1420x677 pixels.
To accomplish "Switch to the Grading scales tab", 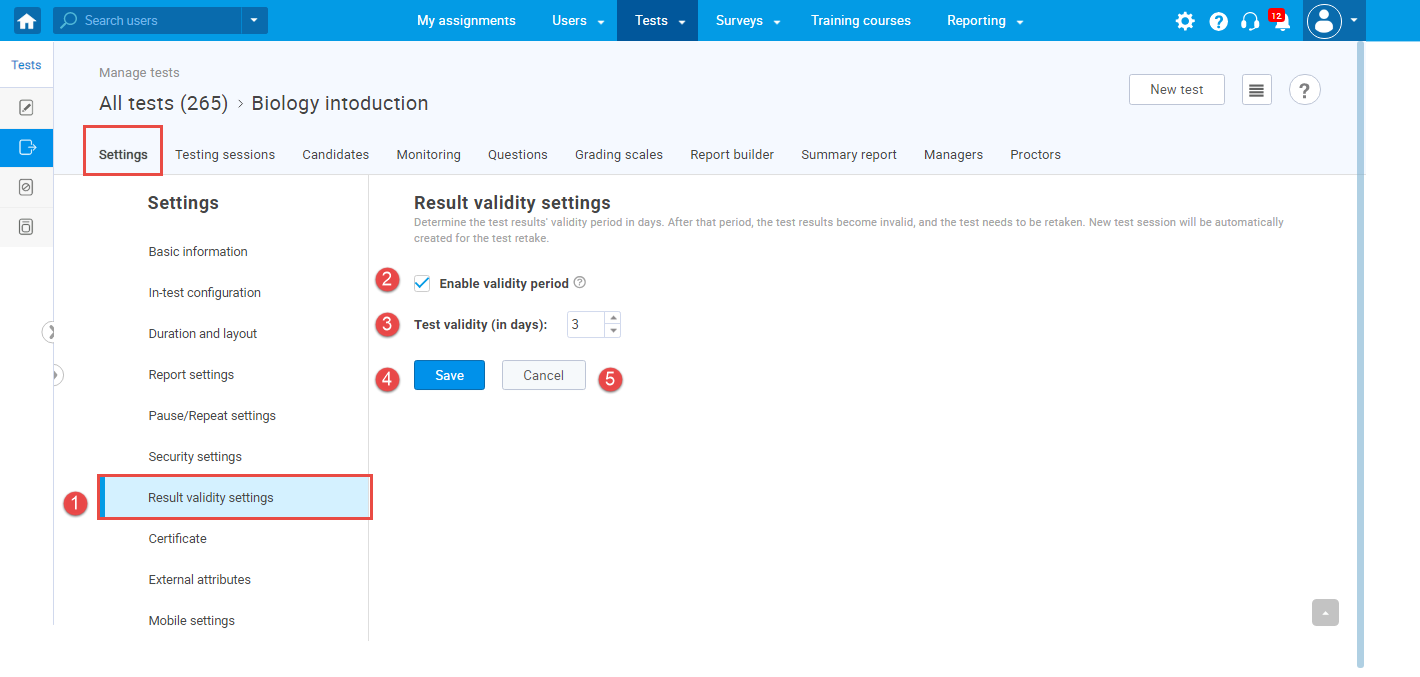I will [619, 154].
